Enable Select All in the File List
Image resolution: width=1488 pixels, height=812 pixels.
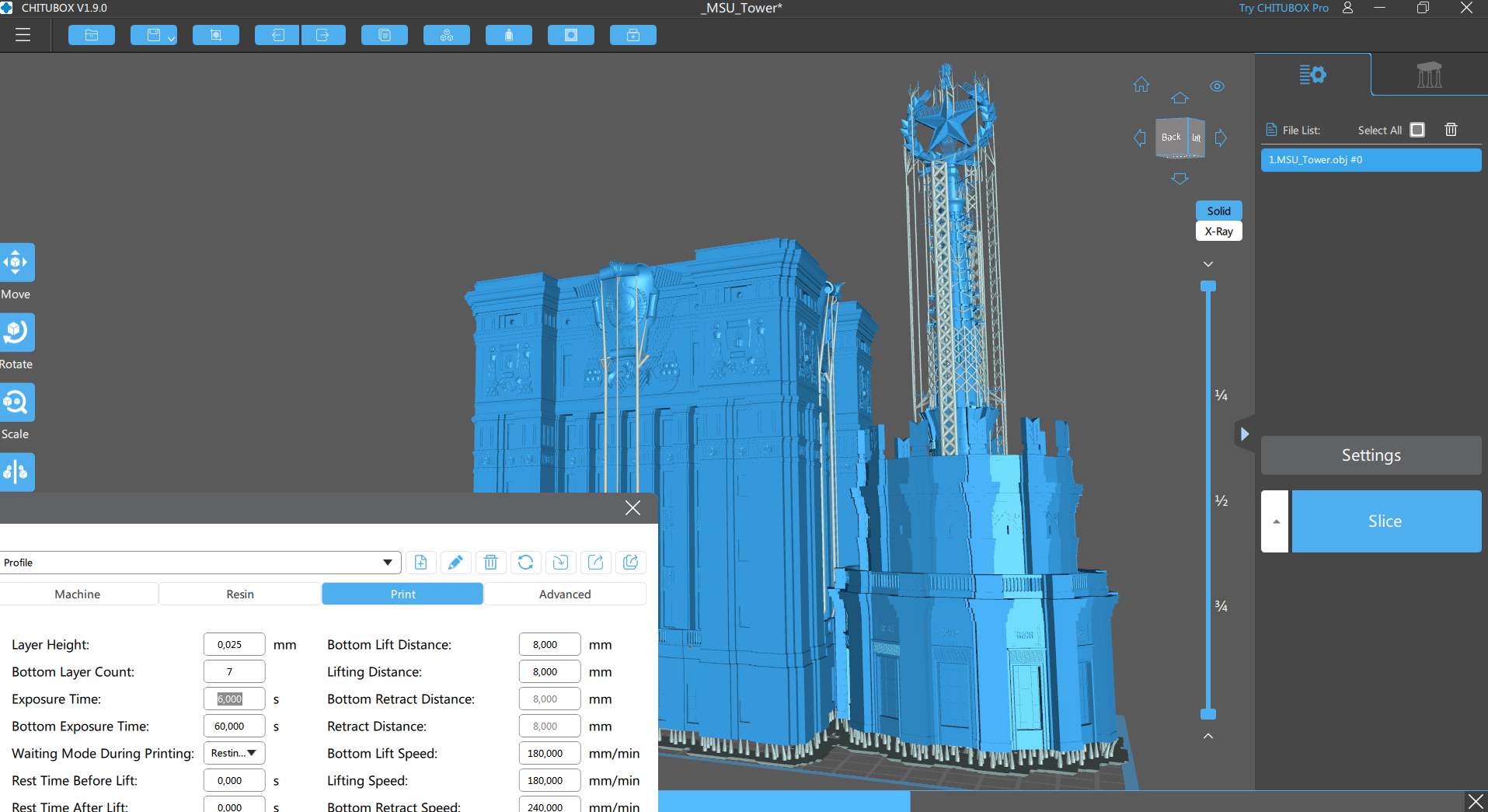click(x=1417, y=130)
